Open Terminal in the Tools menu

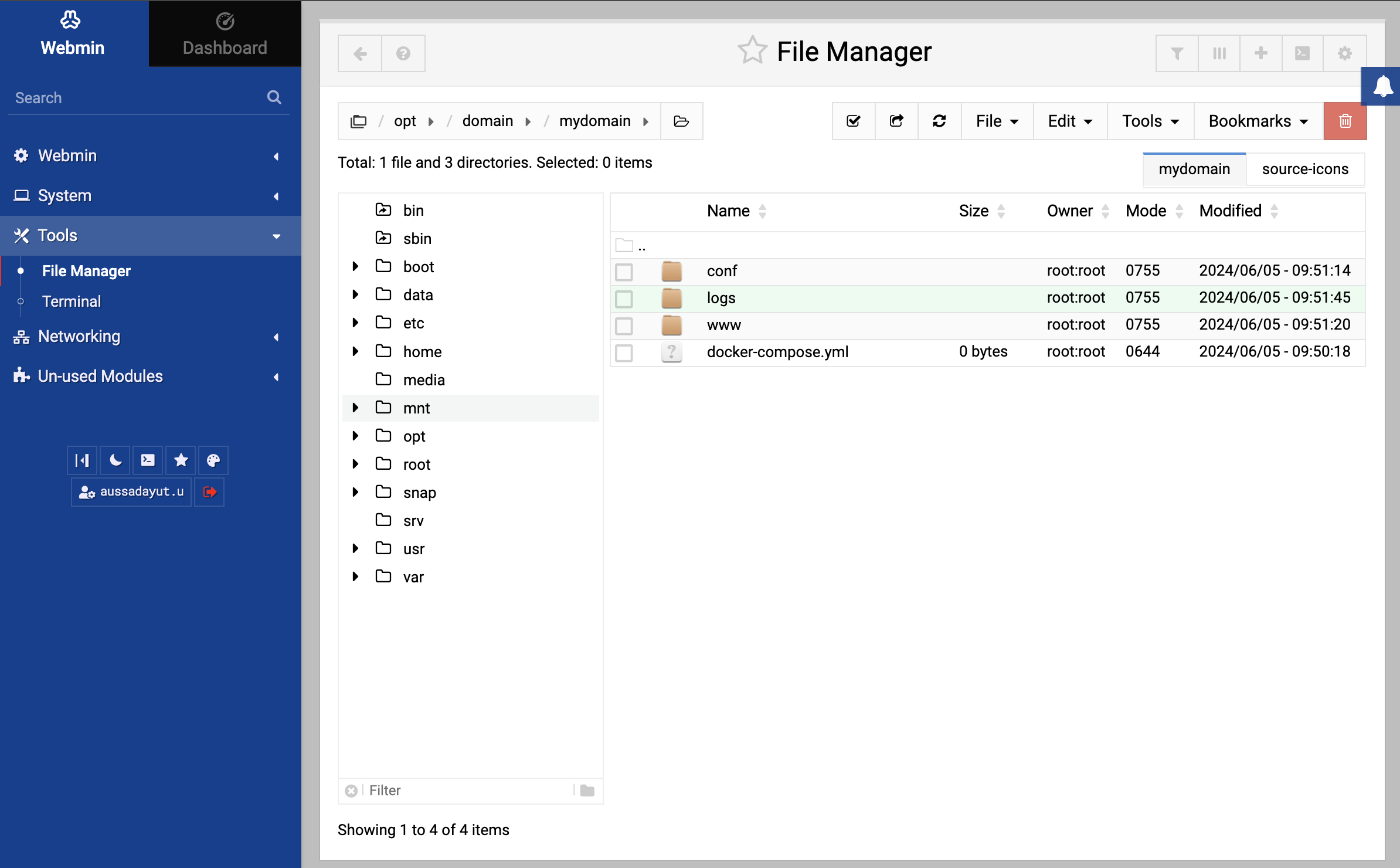click(72, 301)
